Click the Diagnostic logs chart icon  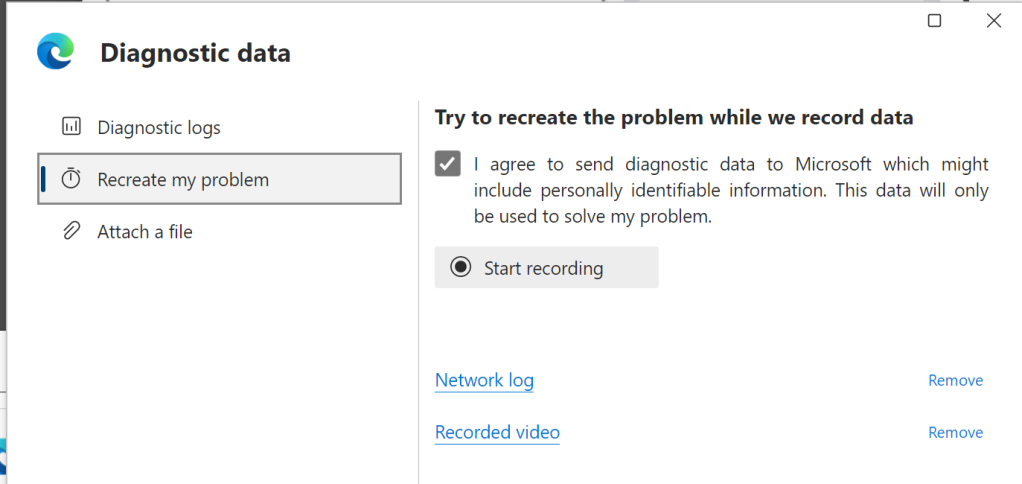tap(71, 127)
